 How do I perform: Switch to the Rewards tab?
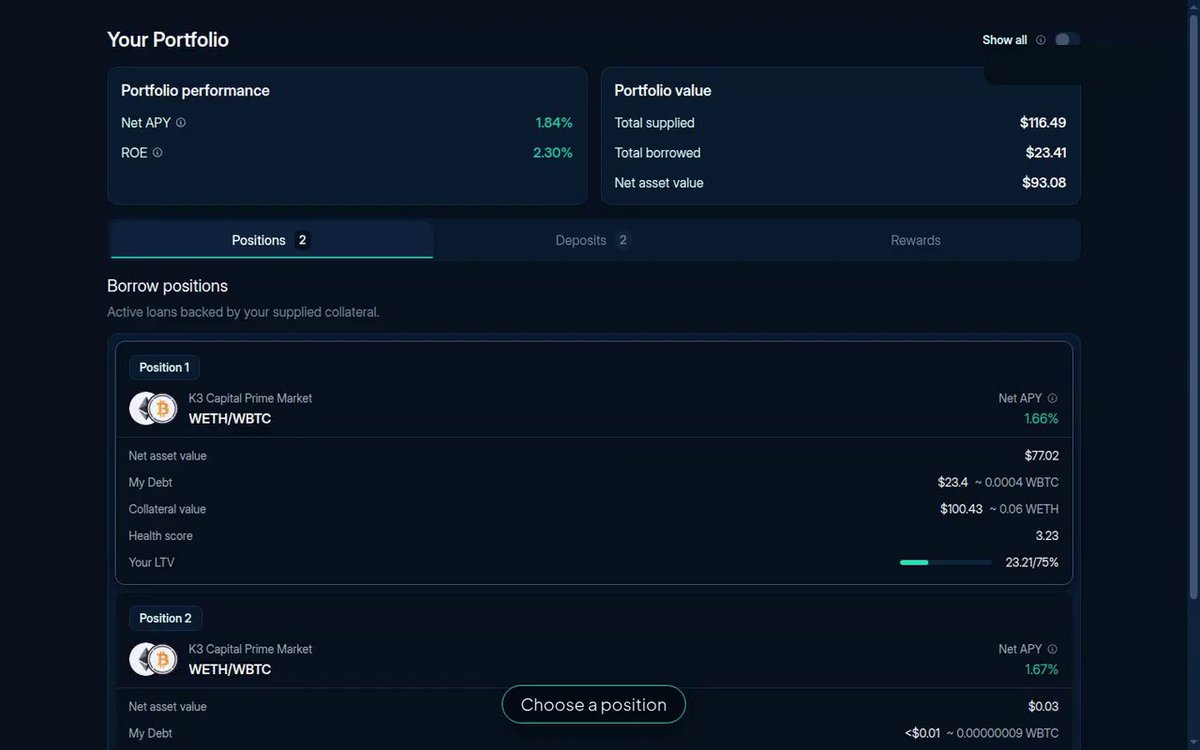click(x=916, y=240)
